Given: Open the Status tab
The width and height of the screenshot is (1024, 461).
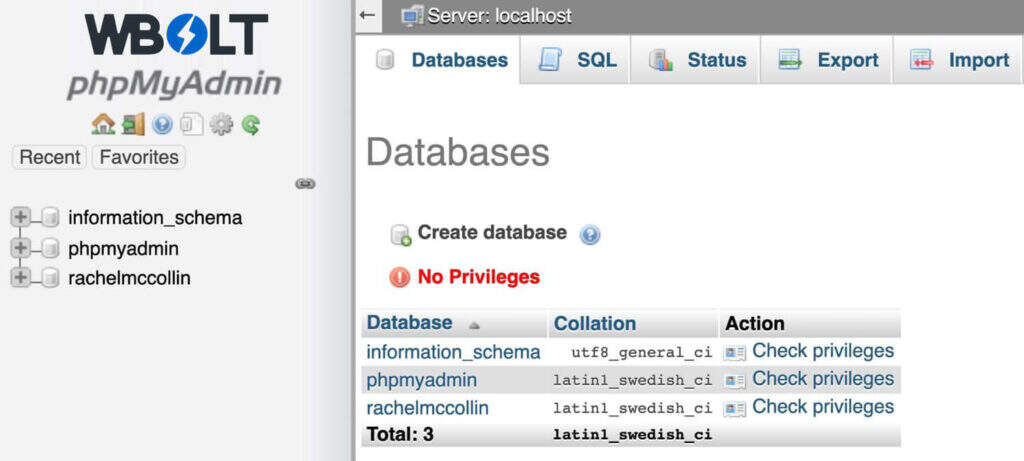Looking at the screenshot, I should tap(698, 60).
